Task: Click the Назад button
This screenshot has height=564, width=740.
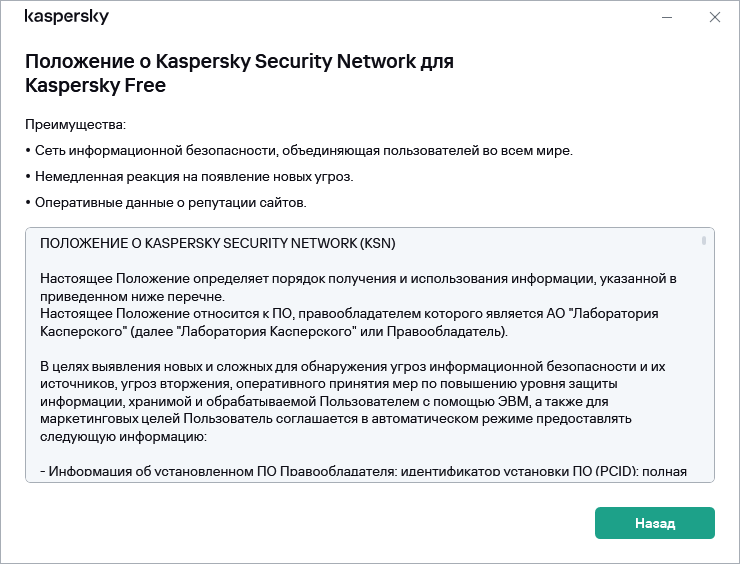Action: tap(654, 523)
